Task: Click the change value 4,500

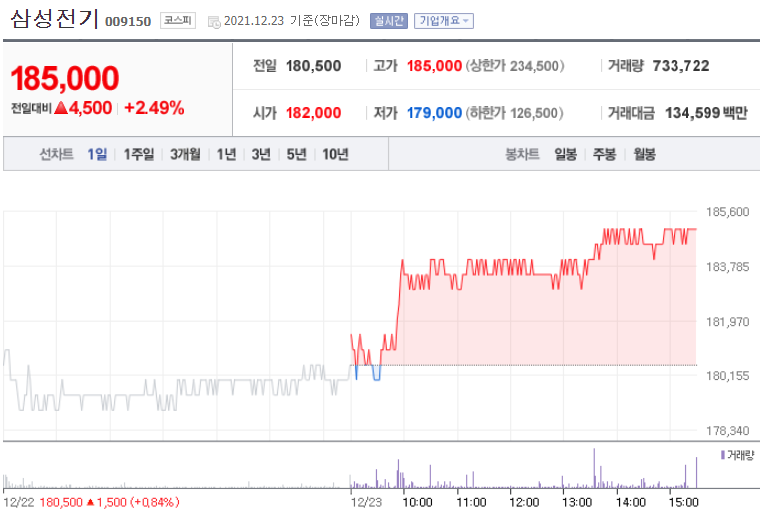Action: point(90,108)
